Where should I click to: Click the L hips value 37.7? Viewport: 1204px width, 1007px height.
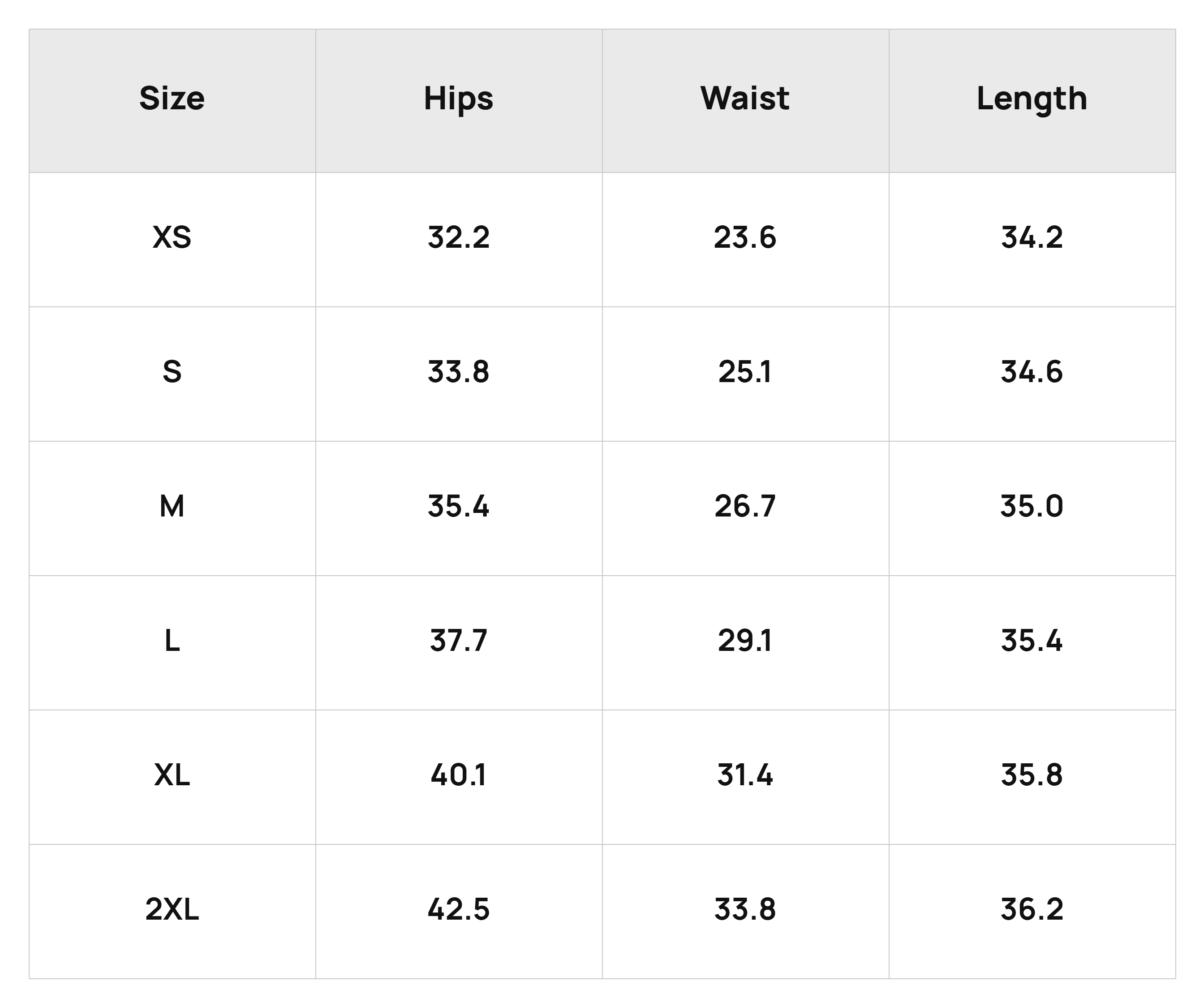[459, 641]
